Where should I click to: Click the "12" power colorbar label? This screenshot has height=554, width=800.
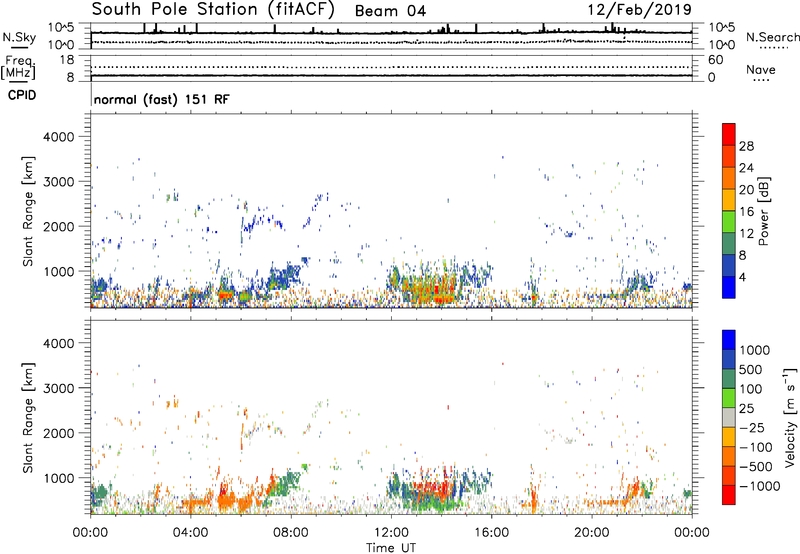click(746, 234)
